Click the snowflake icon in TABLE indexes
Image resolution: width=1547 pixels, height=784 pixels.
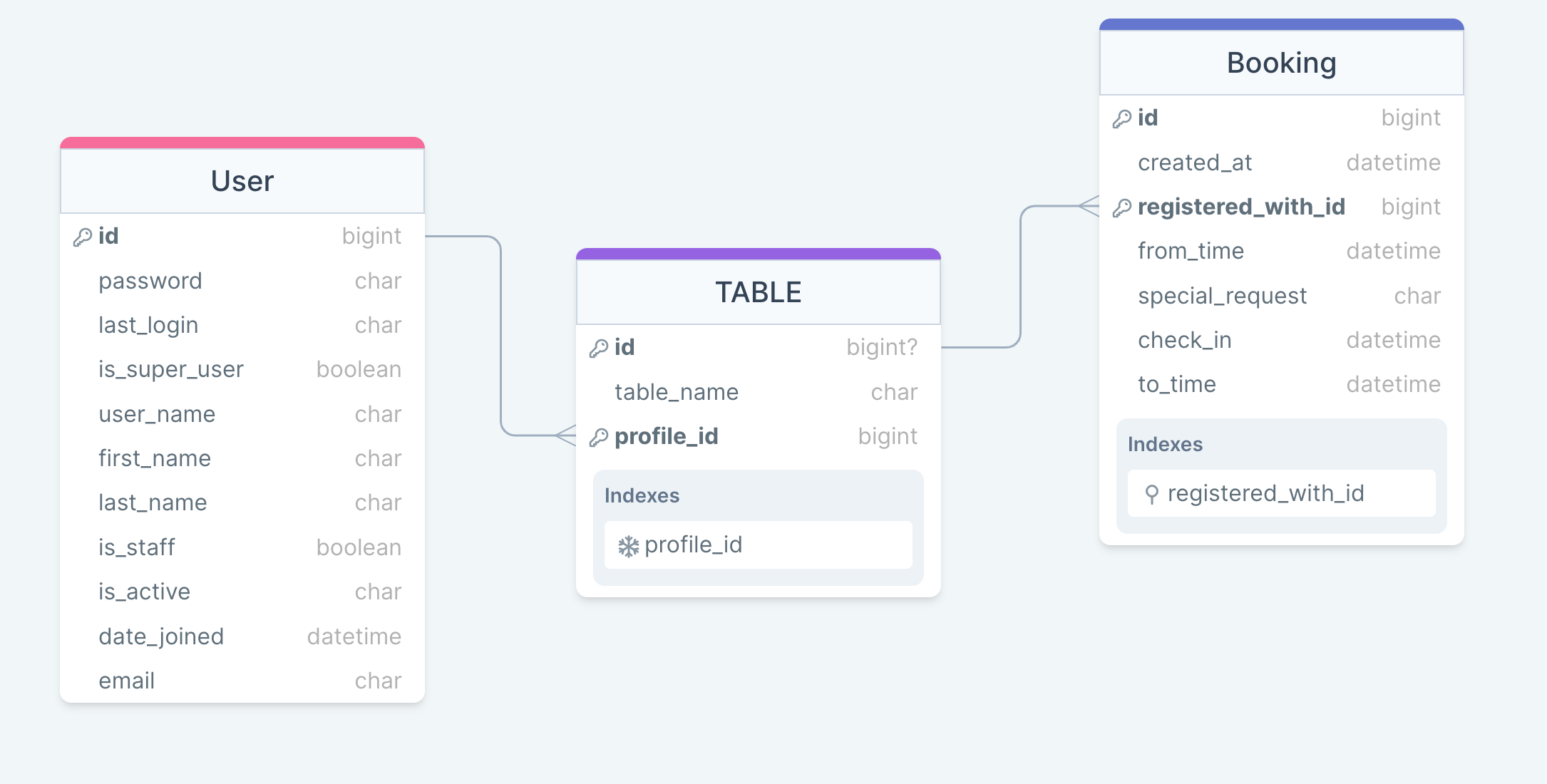[627, 545]
